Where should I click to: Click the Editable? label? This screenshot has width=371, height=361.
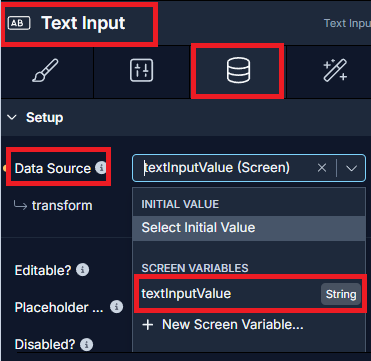[43, 270]
